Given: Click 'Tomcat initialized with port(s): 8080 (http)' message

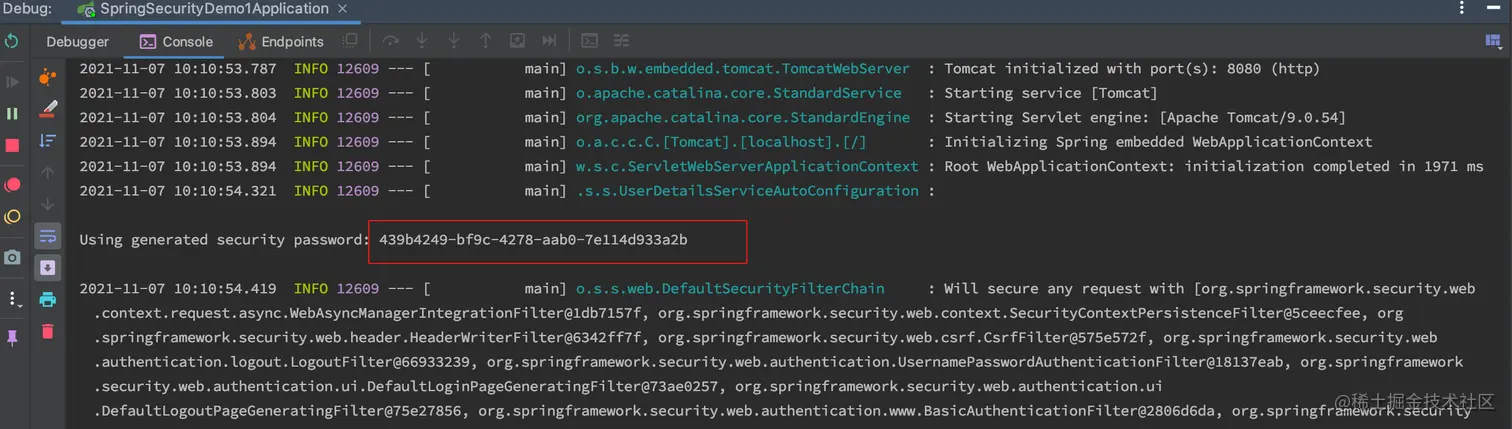Looking at the screenshot, I should 1132,69.
